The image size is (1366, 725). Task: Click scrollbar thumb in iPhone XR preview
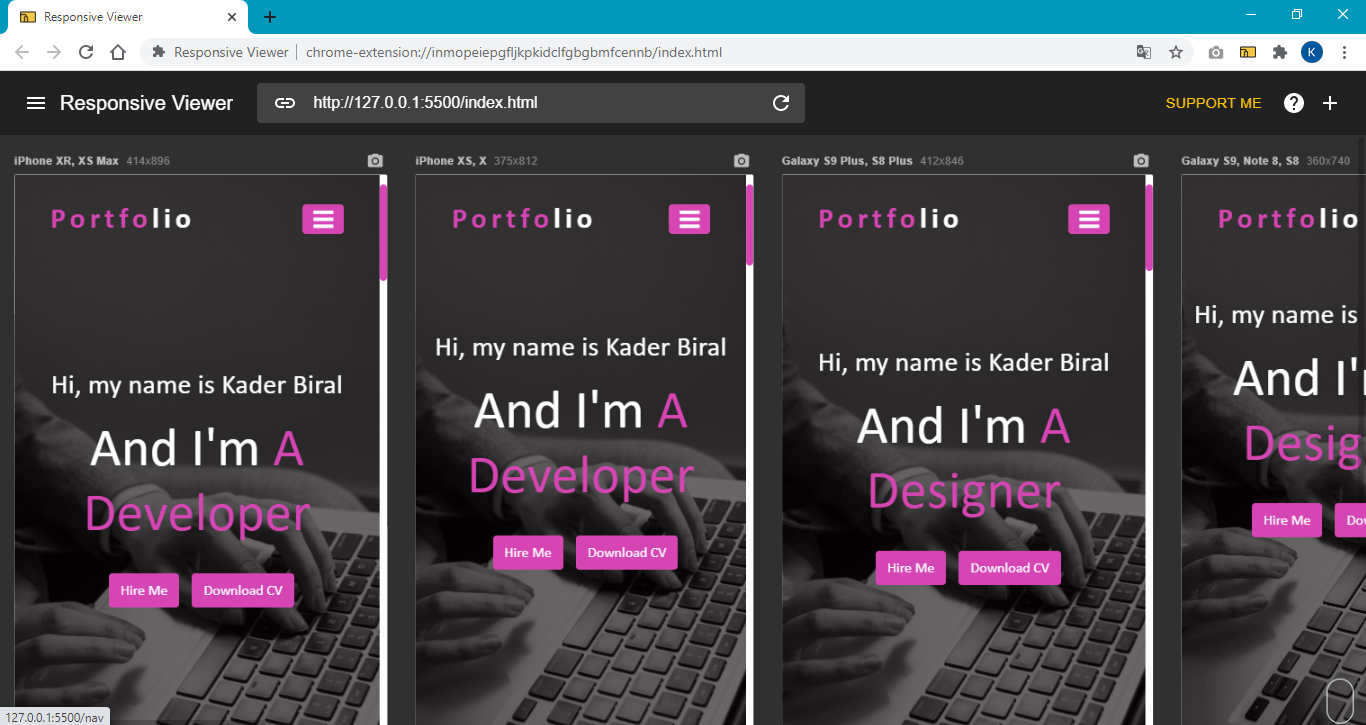point(383,232)
